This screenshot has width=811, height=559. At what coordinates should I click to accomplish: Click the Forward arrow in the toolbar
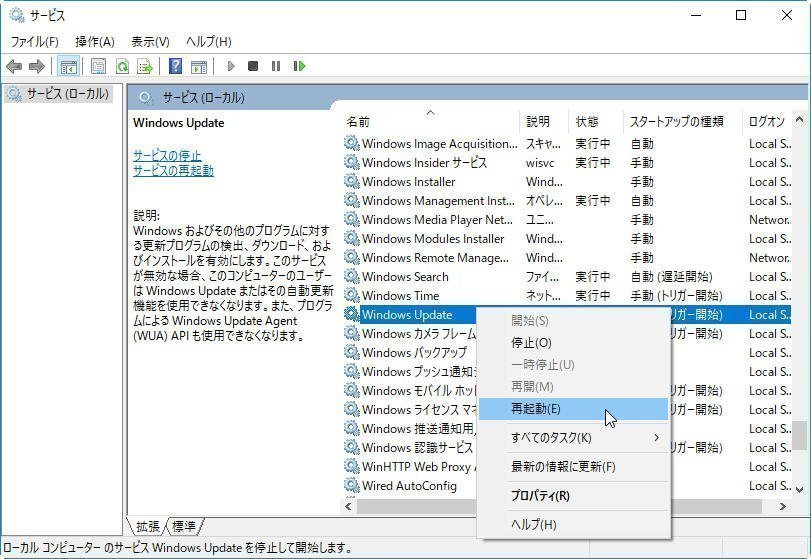click(x=37, y=66)
